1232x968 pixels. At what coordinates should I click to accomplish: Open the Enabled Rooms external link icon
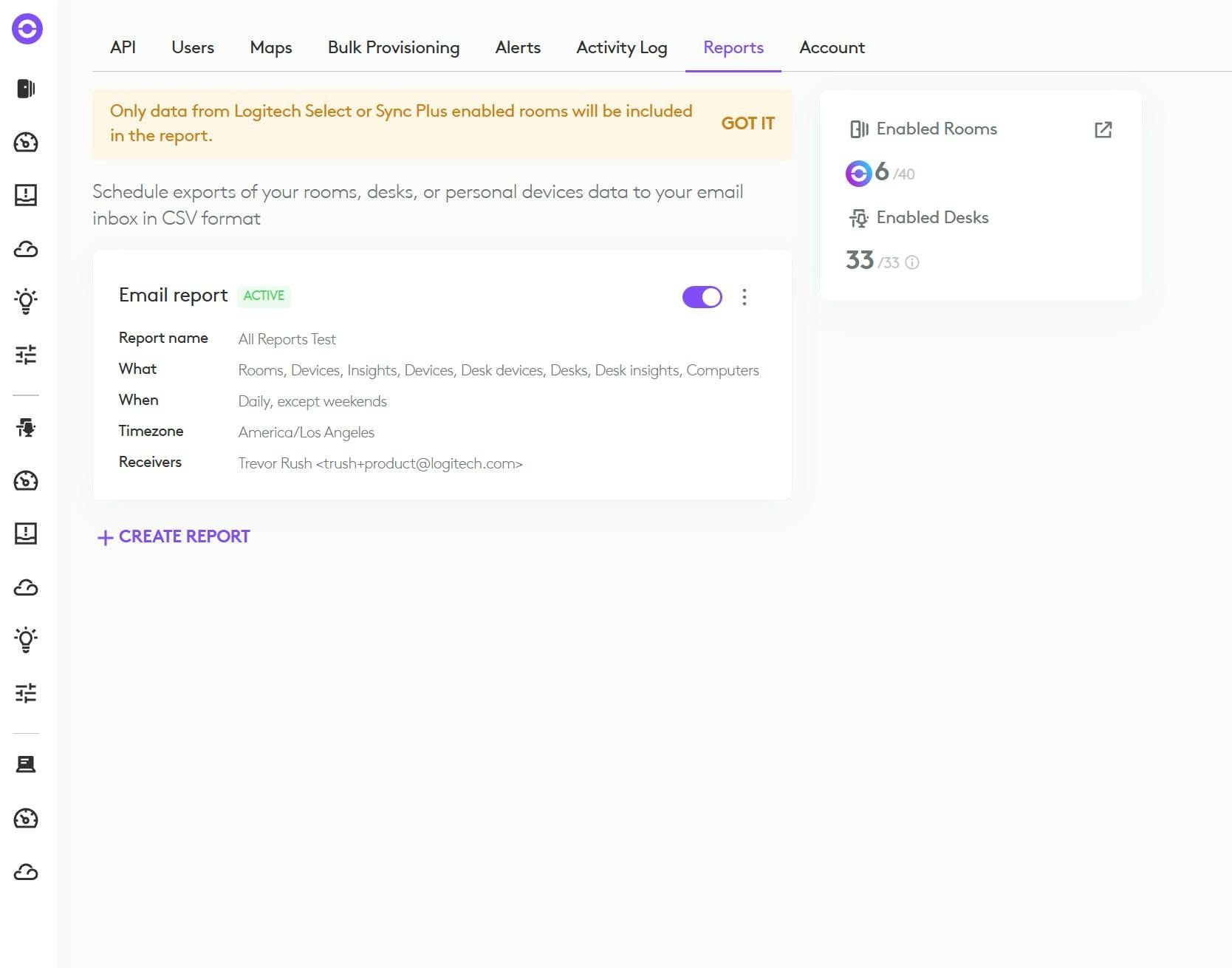pos(1103,130)
